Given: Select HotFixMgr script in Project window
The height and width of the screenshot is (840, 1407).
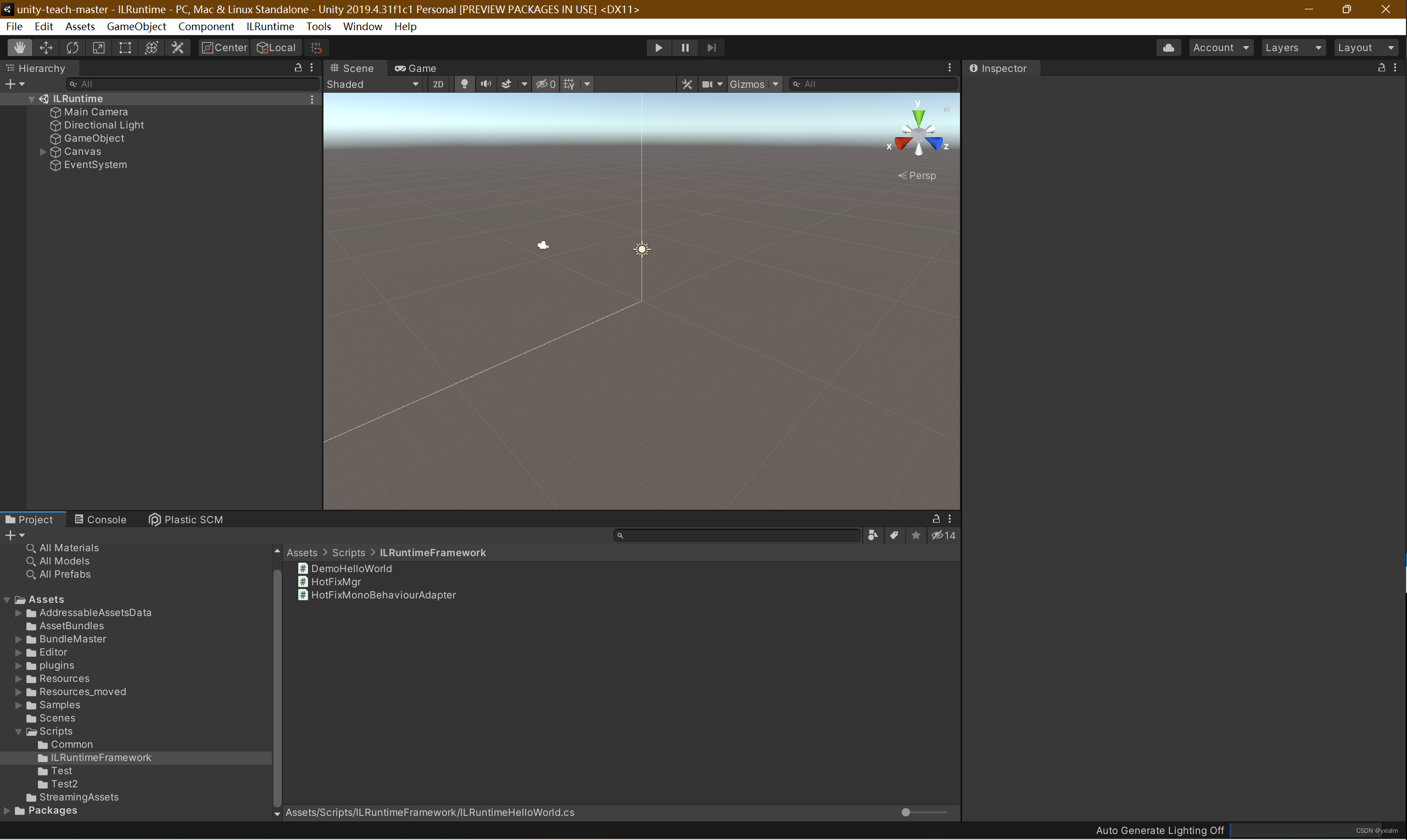Looking at the screenshot, I should click(335, 581).
